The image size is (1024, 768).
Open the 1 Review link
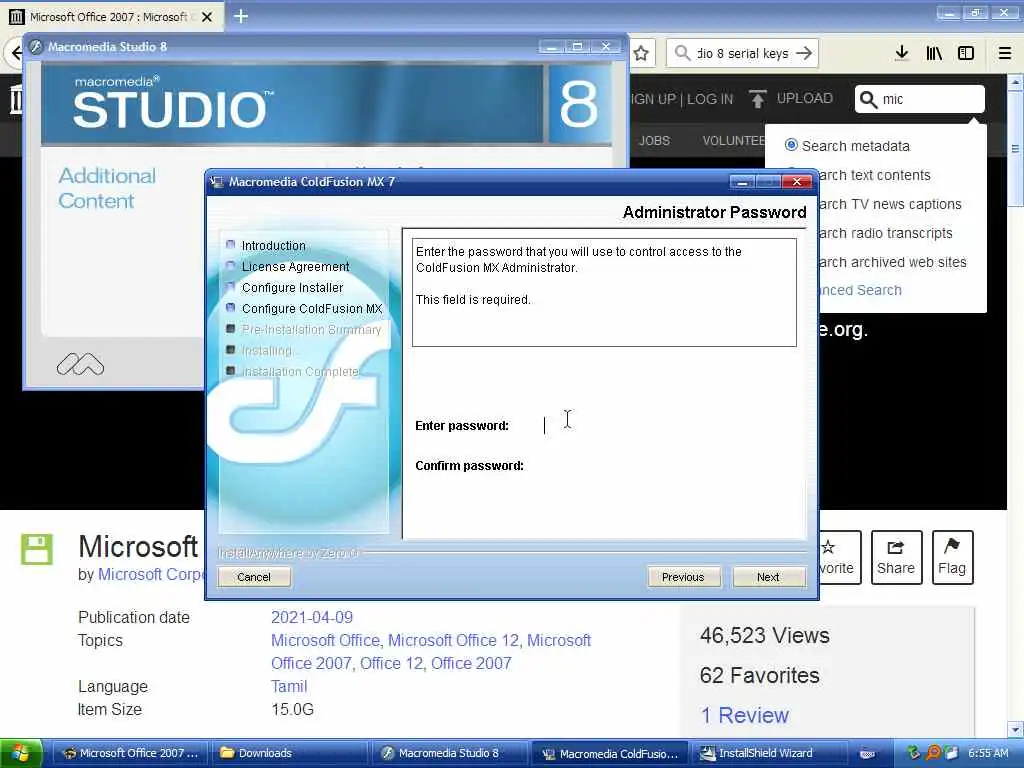(x=744, y=715)
